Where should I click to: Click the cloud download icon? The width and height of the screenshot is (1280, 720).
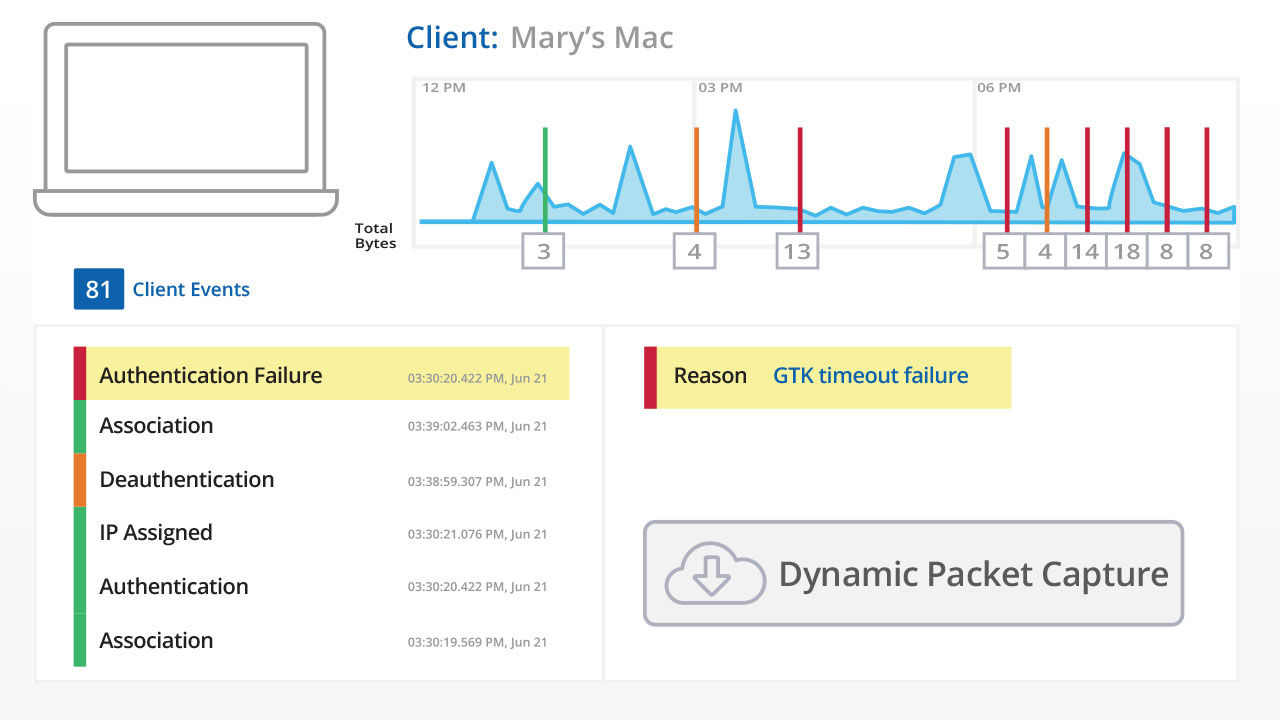pyautogui.click(x=710, y=573)
